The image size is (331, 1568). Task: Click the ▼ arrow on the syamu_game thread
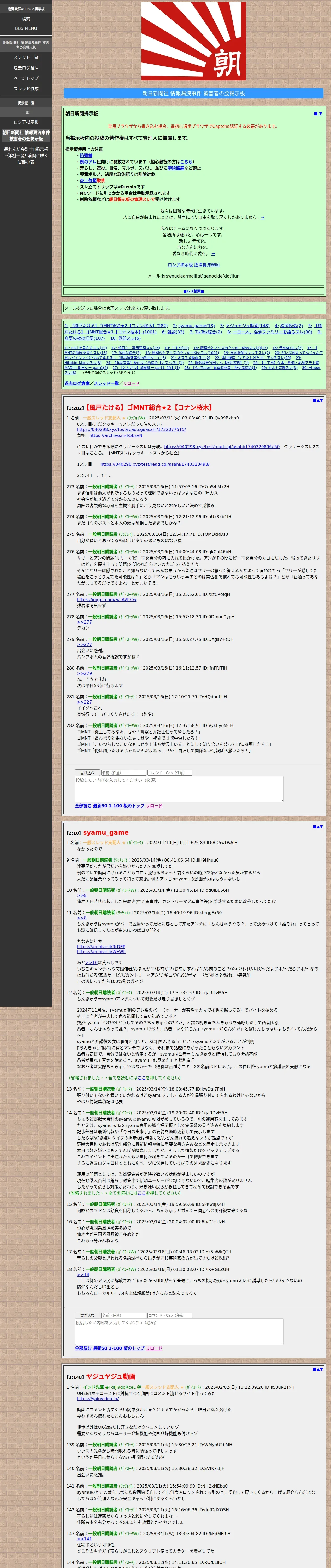tap(321, 826)
